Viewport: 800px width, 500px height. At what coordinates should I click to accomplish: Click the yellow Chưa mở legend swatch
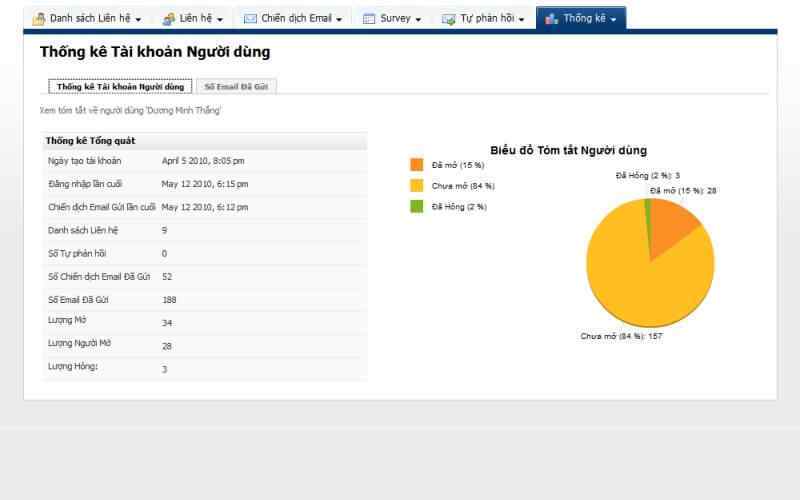click(417, 186)
